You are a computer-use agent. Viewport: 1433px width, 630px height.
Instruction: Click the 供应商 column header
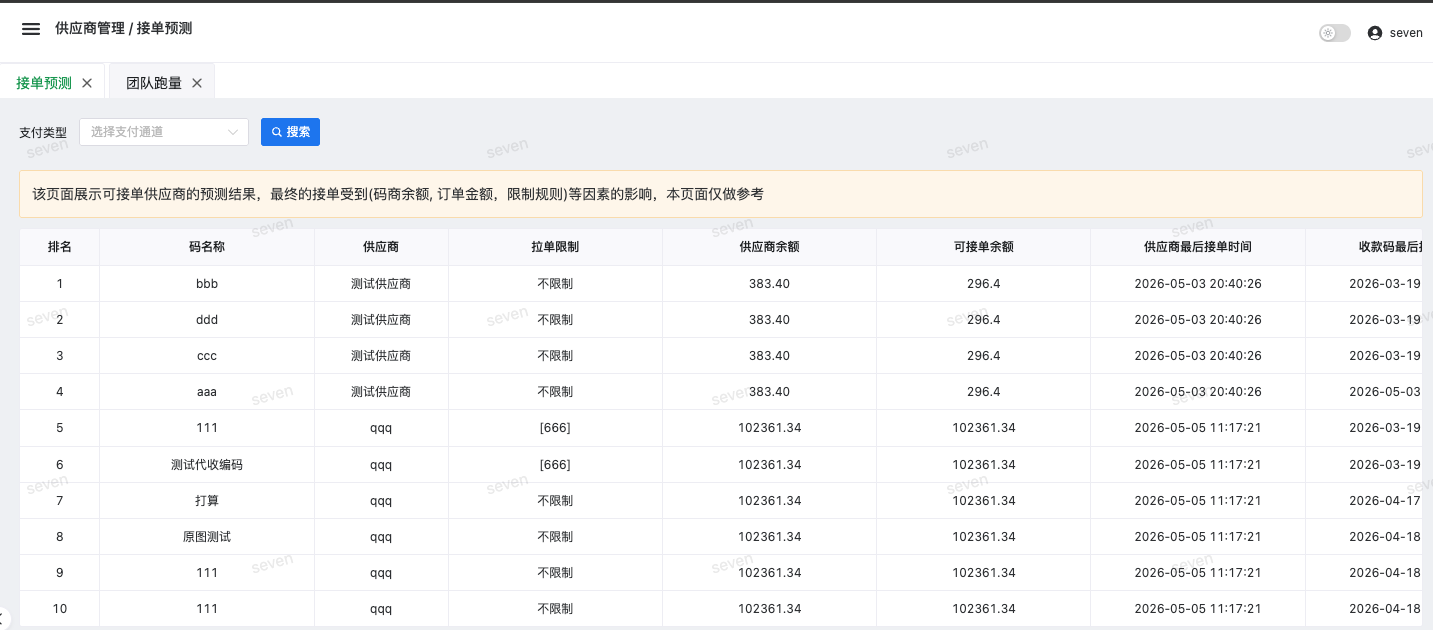(381, 247)
